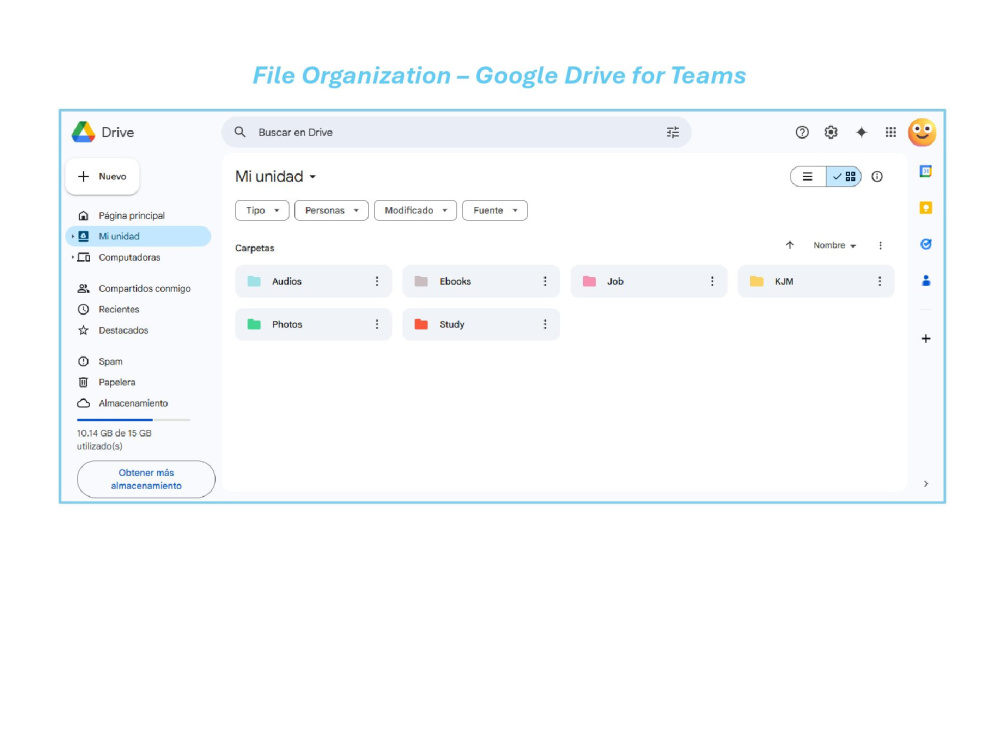The height and width of the screenshot is (750, 1000).
Task: Open more options for Study folder
Action: tap(545, 324)
